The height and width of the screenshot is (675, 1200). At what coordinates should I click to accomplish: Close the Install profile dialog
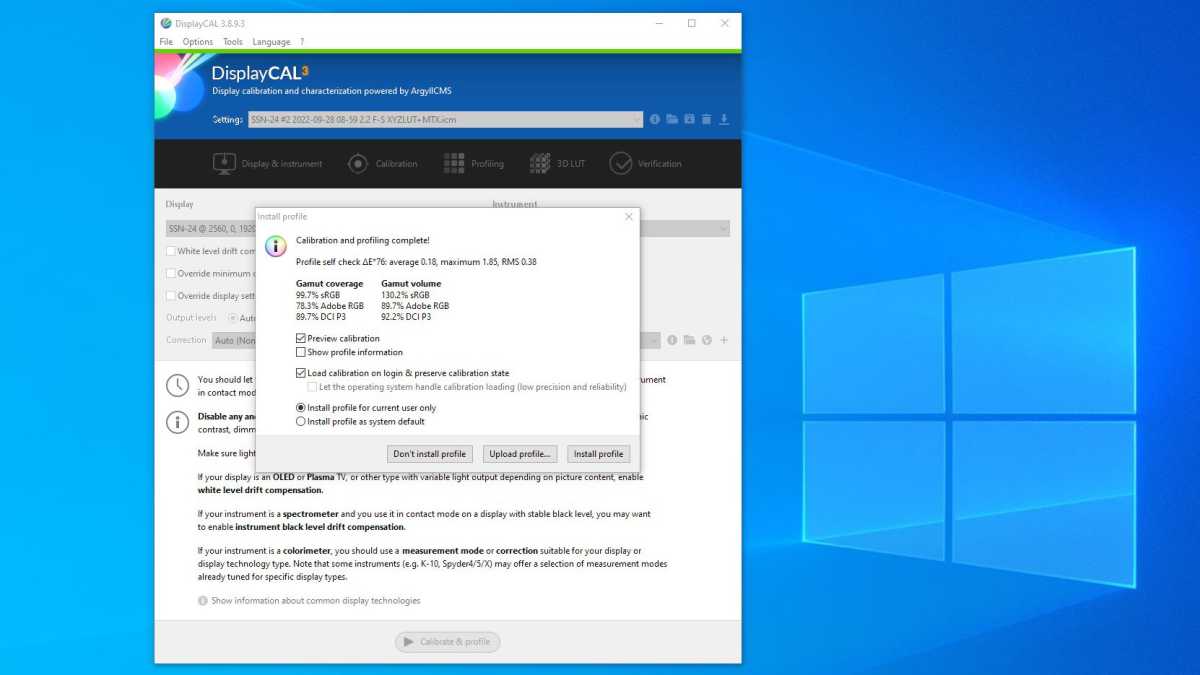(x=629, y=216)
